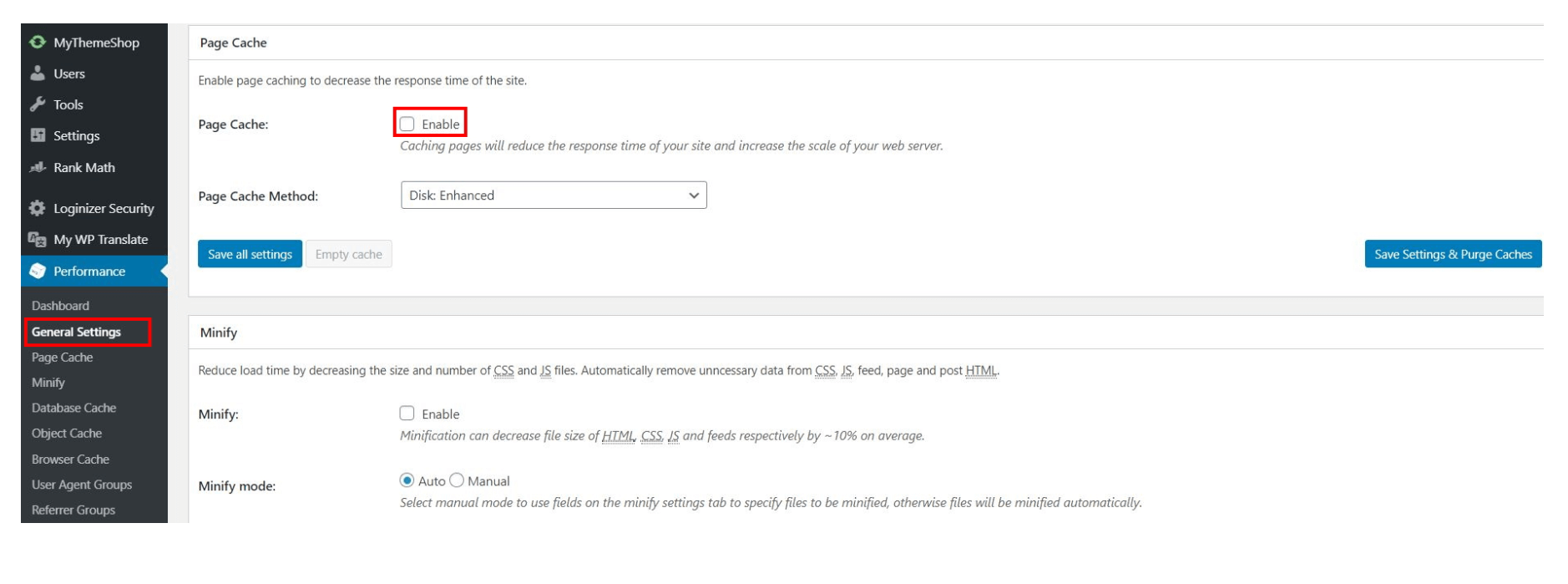Open the Page Cache Method dropdown
The image size is (1568, 584).
pyautogui.click(x=554, y=196)
